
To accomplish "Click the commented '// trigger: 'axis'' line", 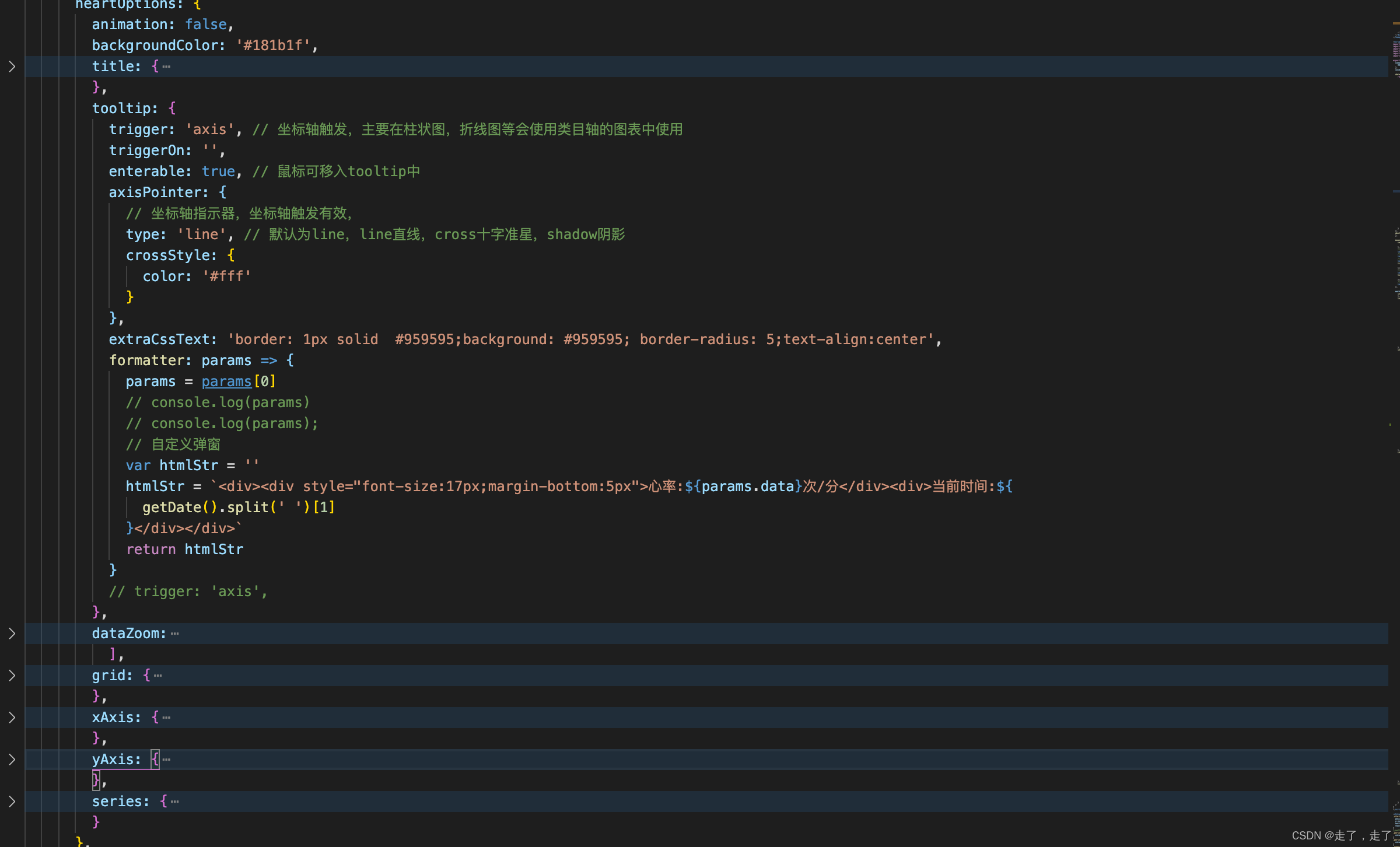I will [188, 591].
